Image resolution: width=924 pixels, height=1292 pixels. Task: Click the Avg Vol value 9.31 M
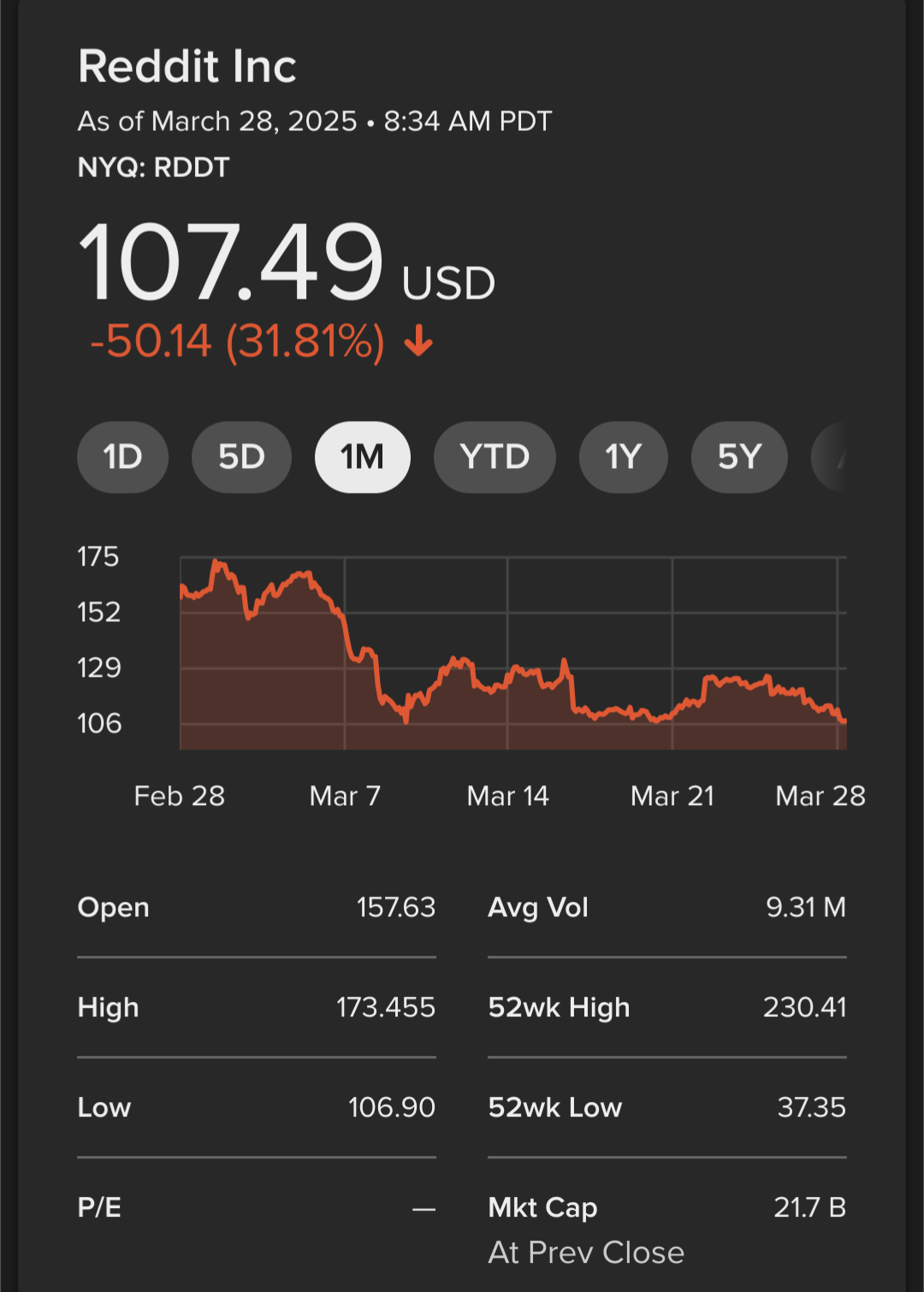805,907
